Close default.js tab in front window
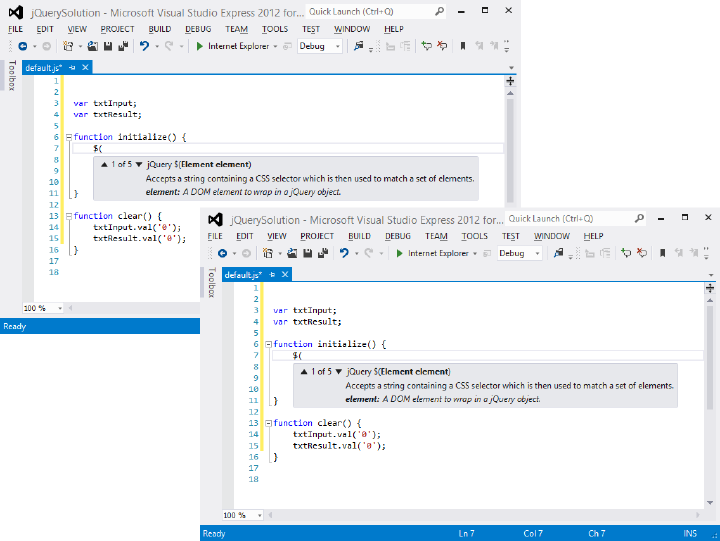Image resolution: width=720 pixels, height=541 pixels. click(285, 275)
